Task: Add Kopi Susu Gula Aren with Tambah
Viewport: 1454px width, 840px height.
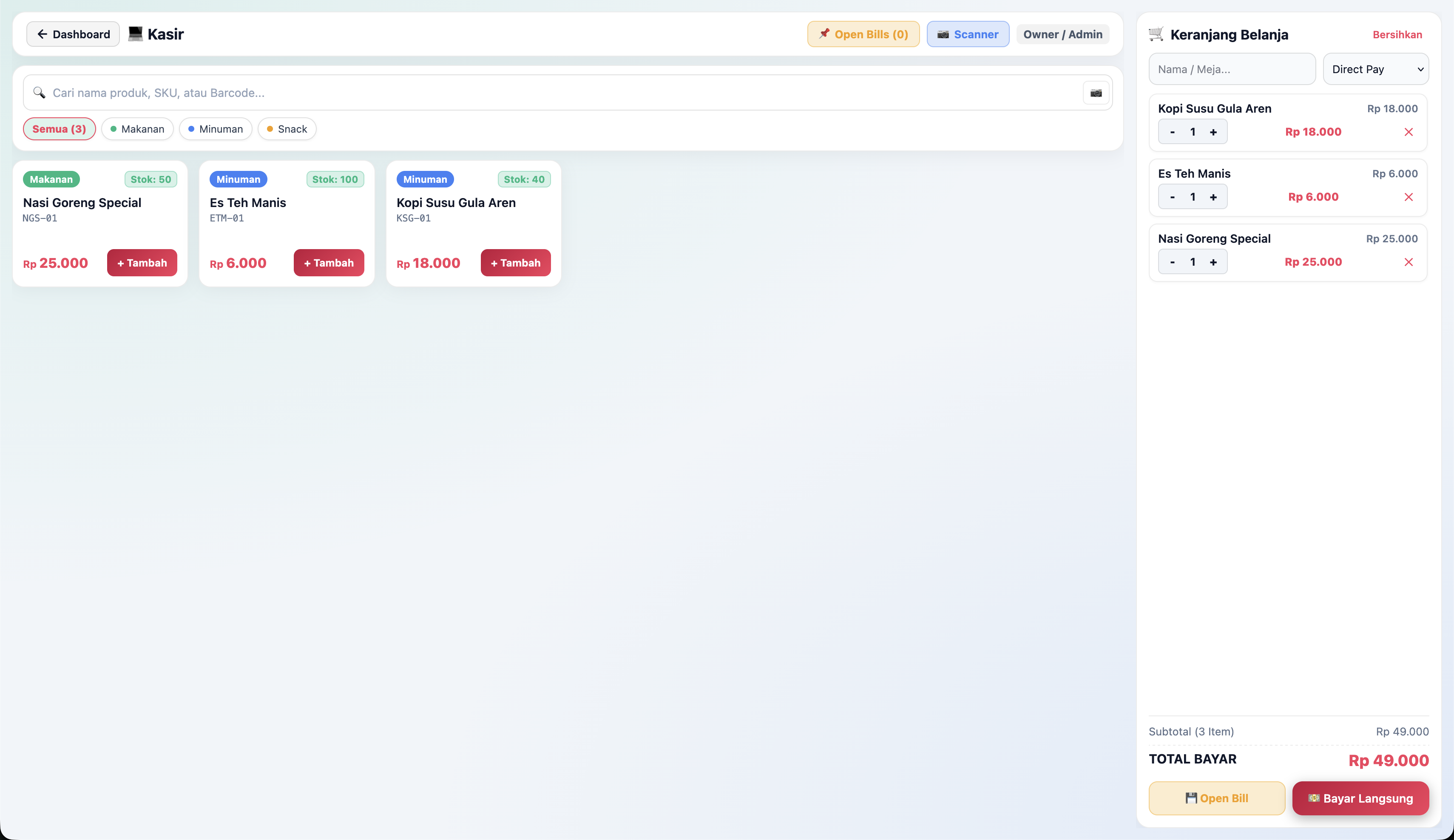Action: click(515, 263)
